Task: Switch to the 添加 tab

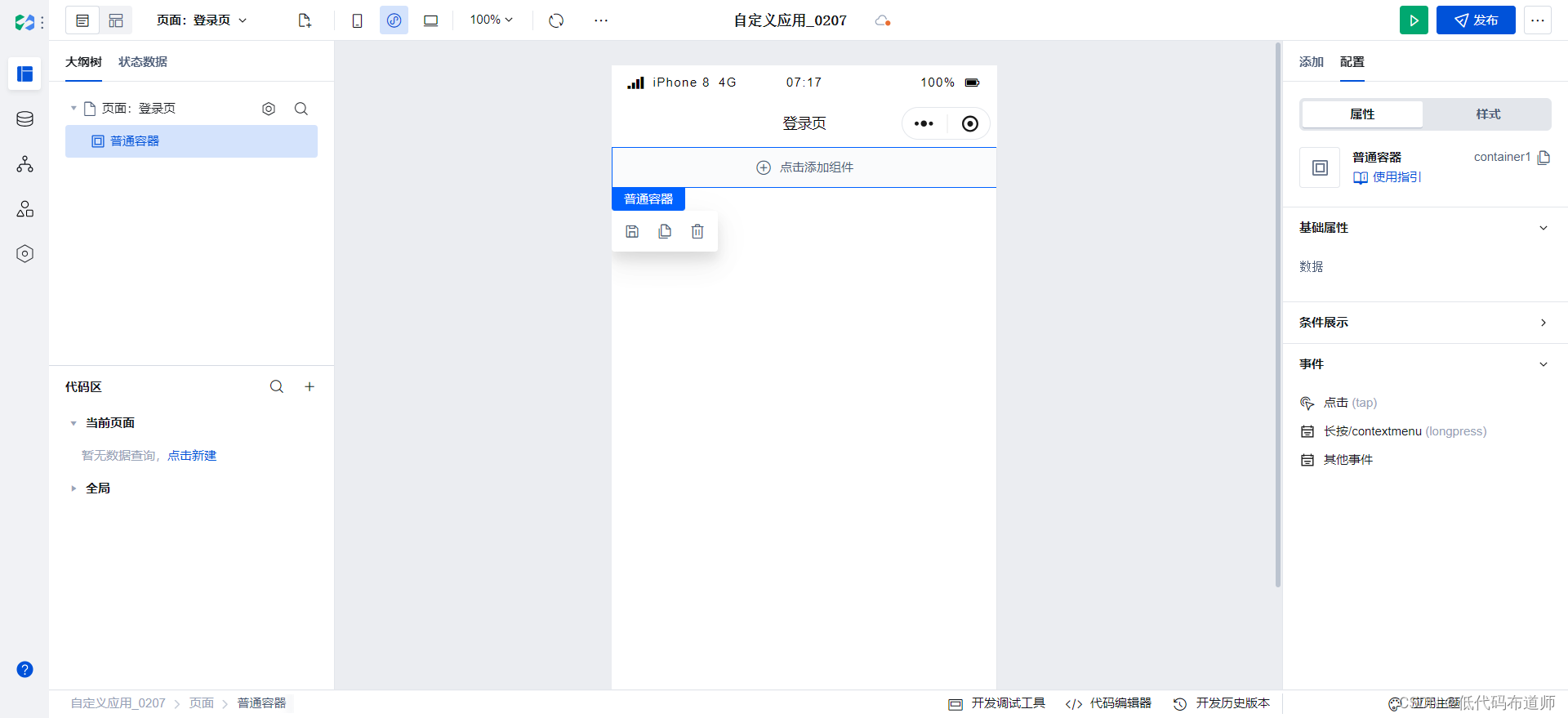Action: click(x=1312, y=62)
